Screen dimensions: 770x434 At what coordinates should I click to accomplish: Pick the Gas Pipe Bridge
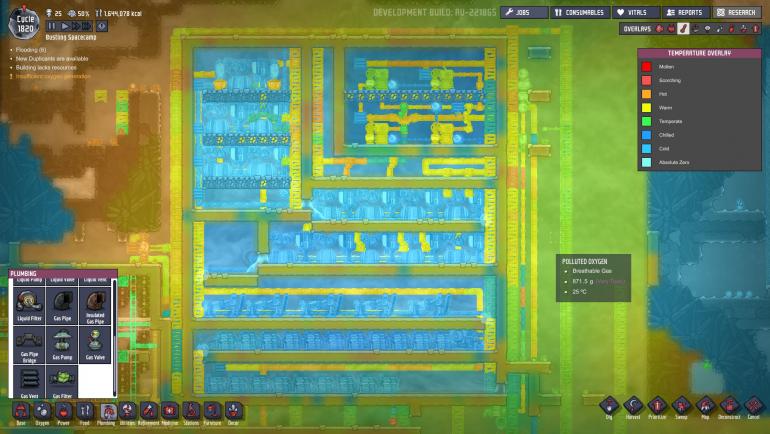click(29, 345)
